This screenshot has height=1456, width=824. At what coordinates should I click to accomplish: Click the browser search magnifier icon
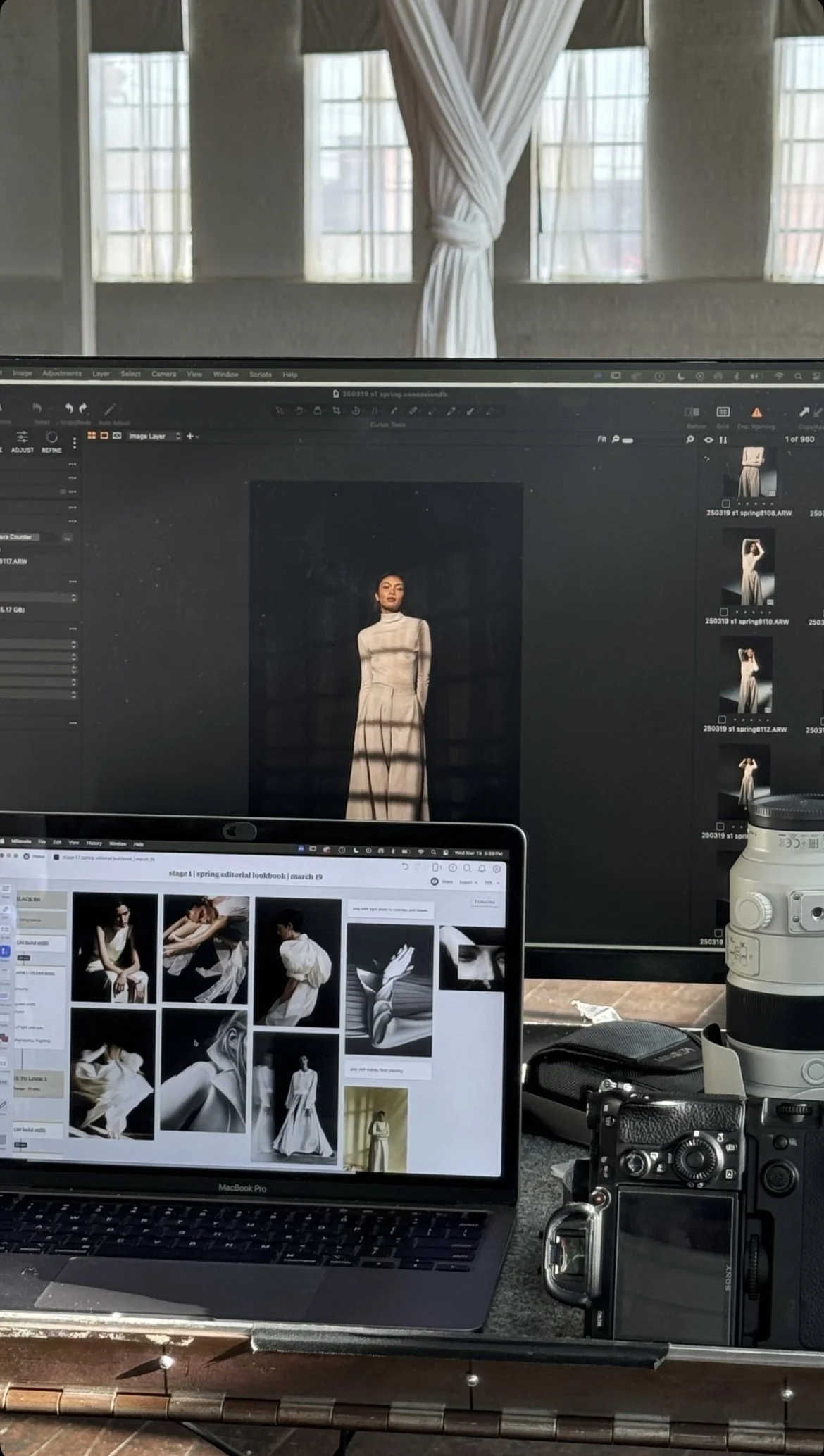[x=690, y=439]
